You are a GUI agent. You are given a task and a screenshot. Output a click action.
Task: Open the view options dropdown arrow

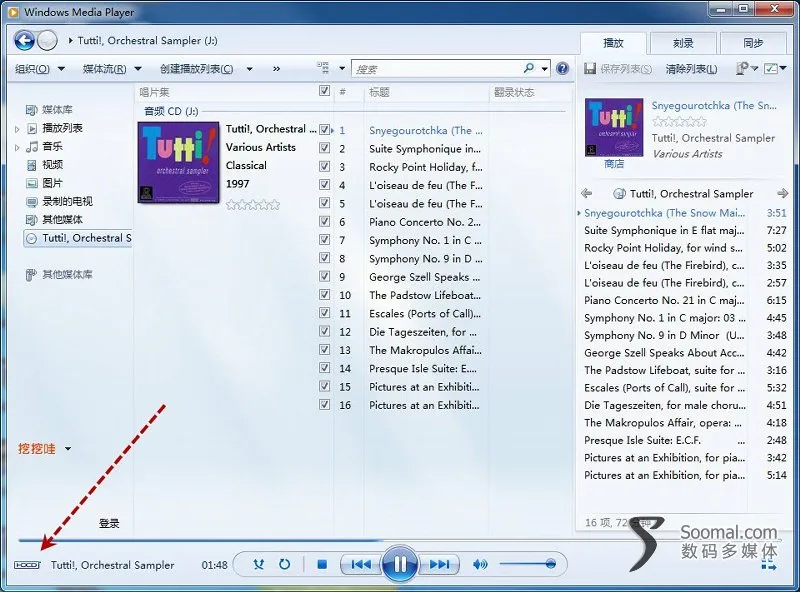[x=342, y=68]
